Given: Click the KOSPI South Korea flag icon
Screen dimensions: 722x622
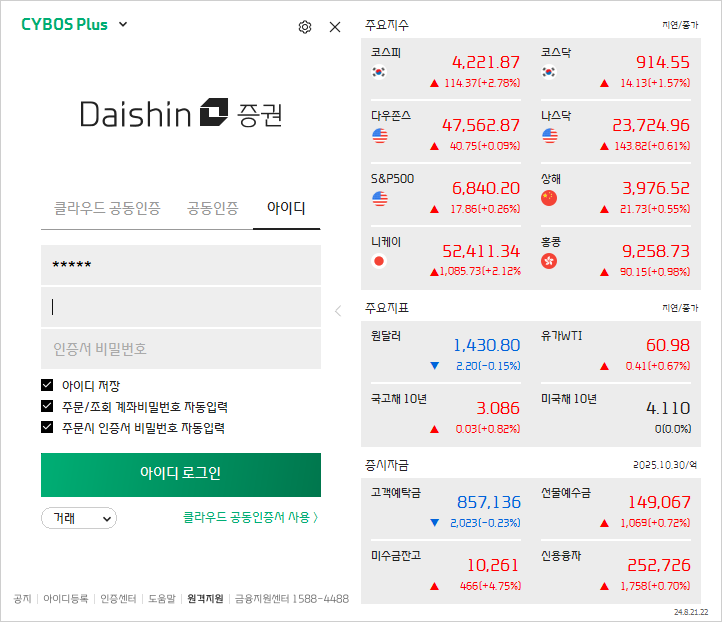Looking at the screenshot, I should coord(379,72).
